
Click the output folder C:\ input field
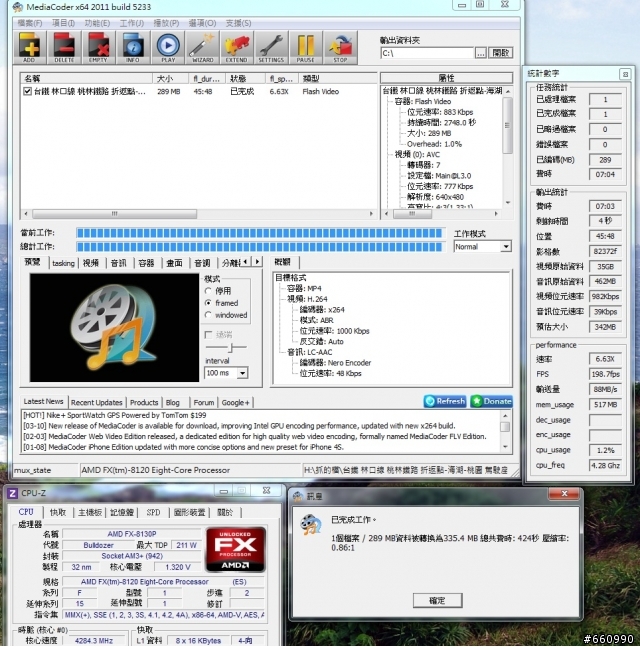tap(427, 53)
